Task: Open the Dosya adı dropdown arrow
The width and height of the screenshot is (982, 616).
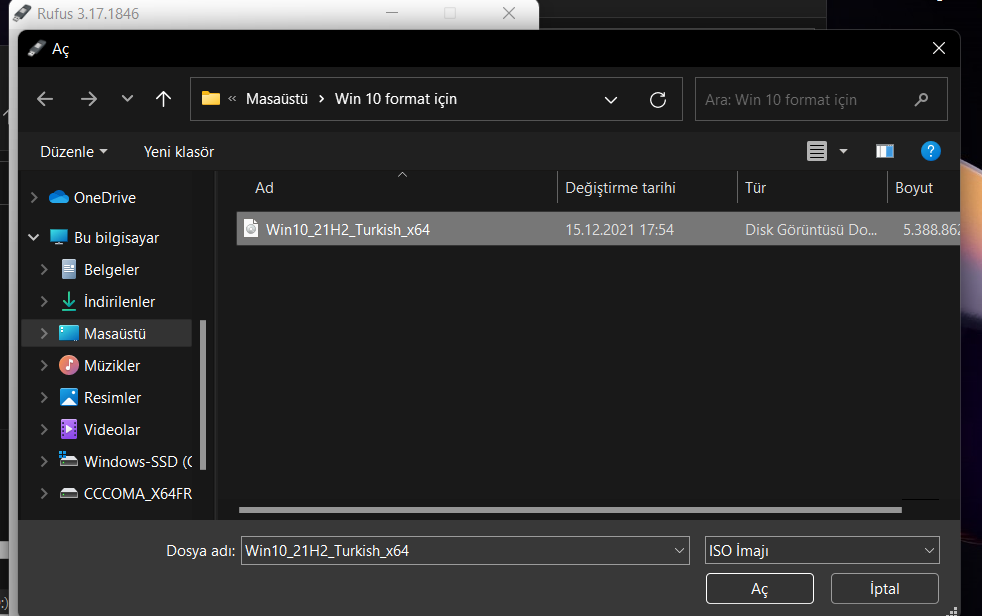Action: click(x=679, y=550)
